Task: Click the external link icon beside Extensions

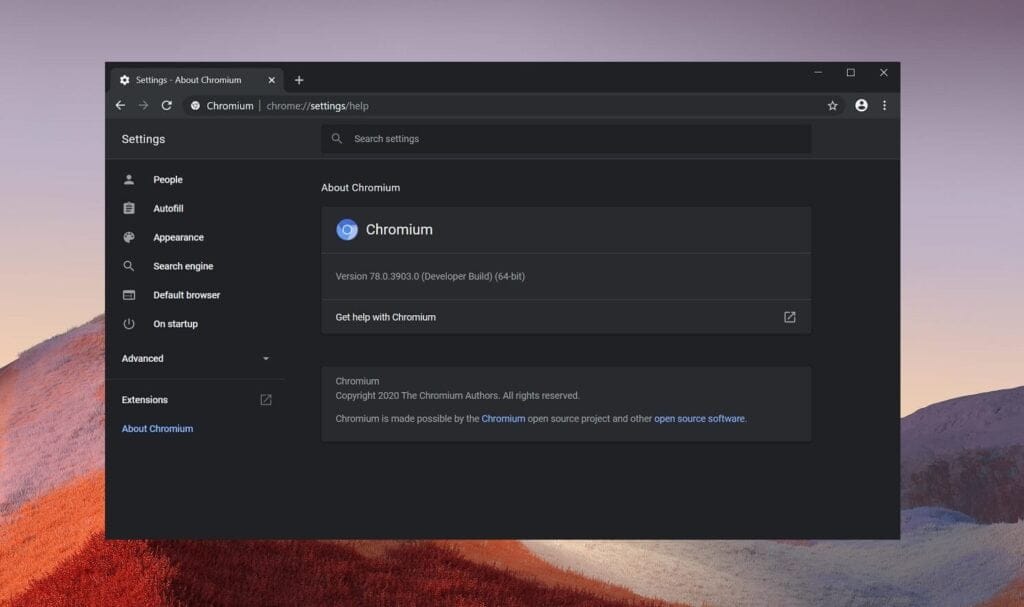Action: (266, 400)
